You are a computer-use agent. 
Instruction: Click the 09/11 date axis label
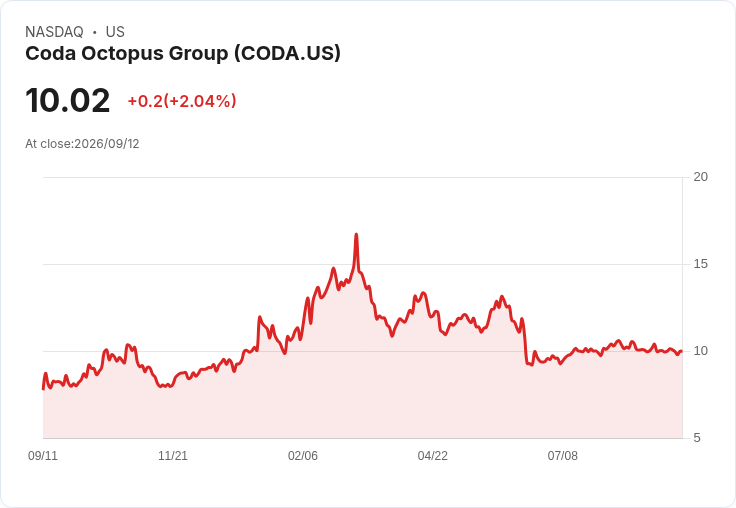click(x=43, y=456)
